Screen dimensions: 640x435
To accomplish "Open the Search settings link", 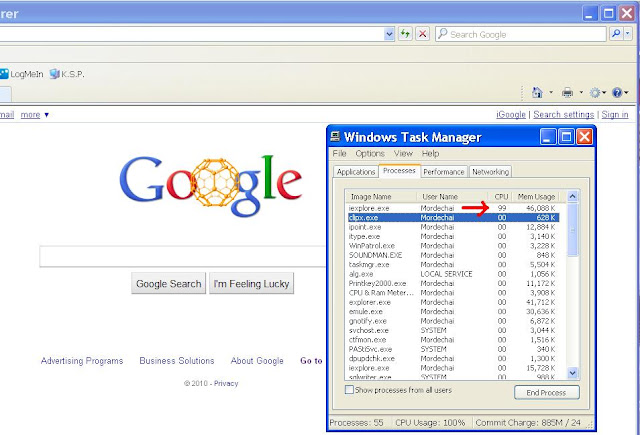I will tap(563, 115).
